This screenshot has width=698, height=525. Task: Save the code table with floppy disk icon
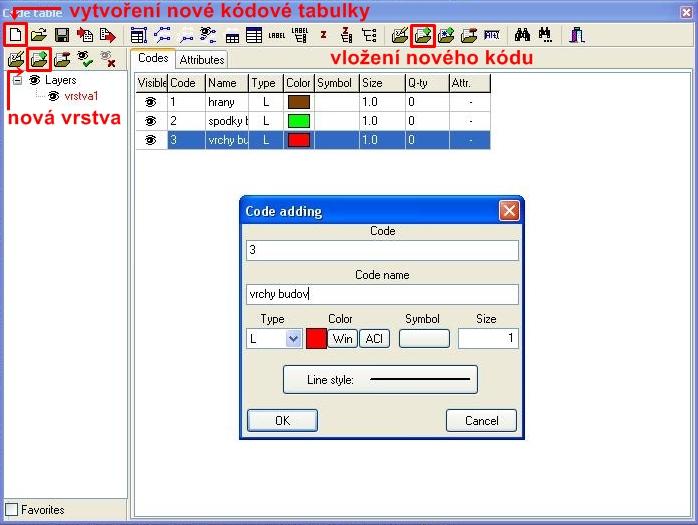(62, 35)
